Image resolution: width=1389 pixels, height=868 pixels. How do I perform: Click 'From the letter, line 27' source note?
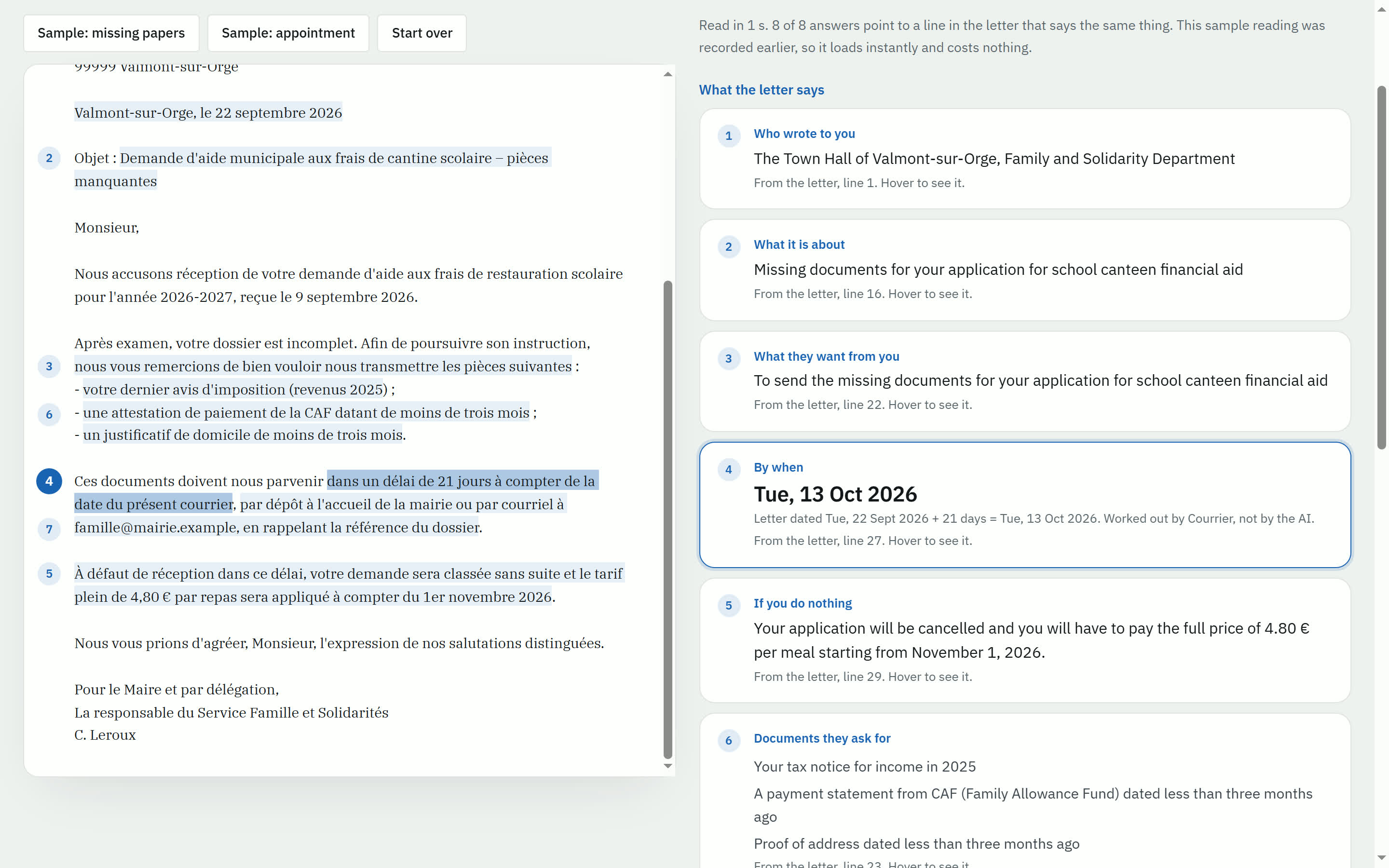(863, 541)
